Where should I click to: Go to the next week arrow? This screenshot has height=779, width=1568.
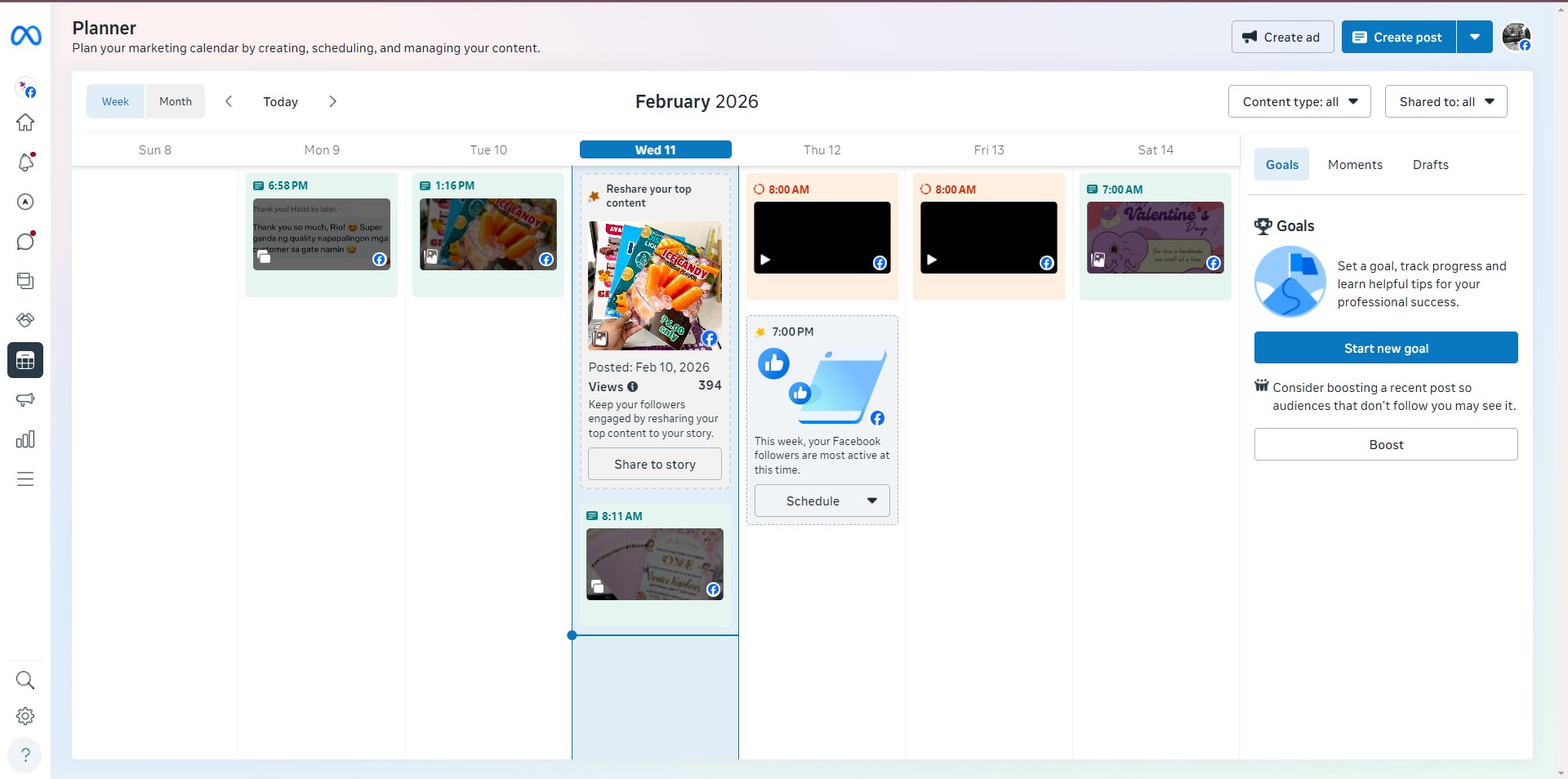(x=332, y=101)
